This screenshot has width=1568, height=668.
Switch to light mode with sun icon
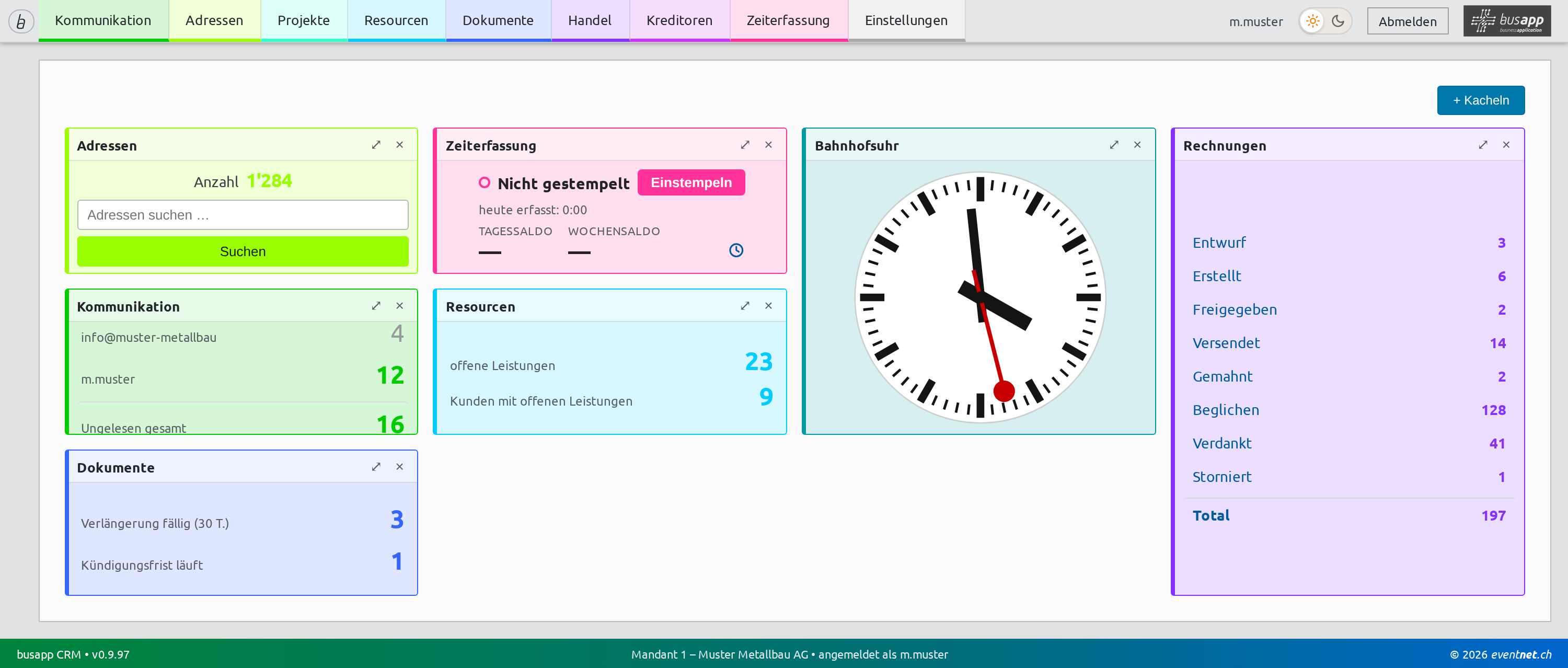[x=1312, y=21]
